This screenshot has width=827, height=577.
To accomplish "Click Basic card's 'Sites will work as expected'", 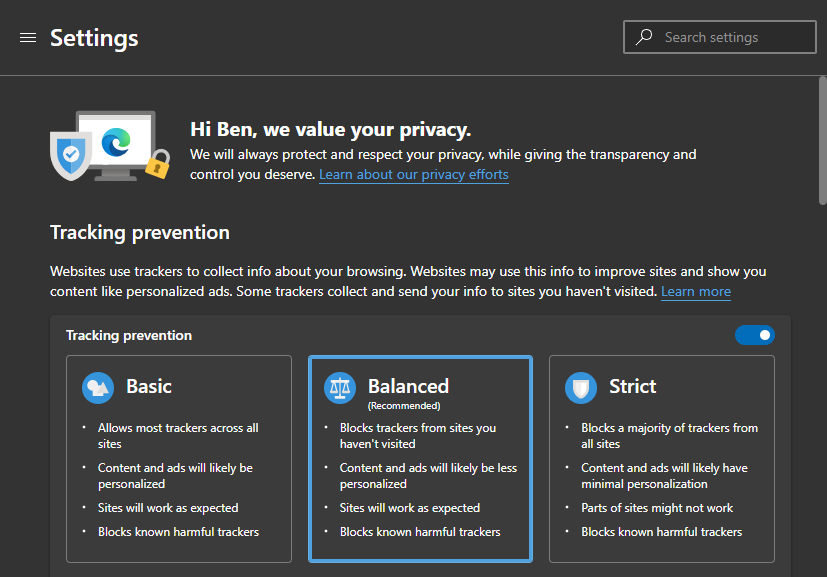I will 168,508.
